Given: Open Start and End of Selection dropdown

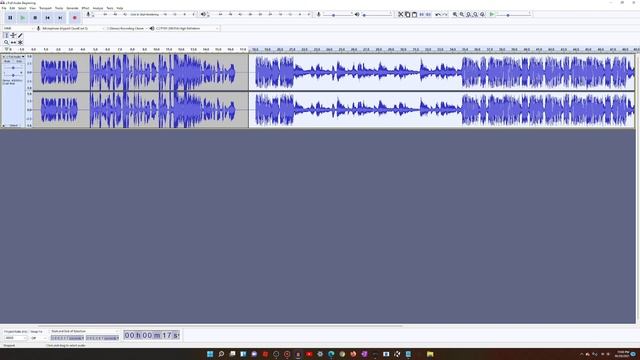Looking at the screenshot, I should (84, 331).
